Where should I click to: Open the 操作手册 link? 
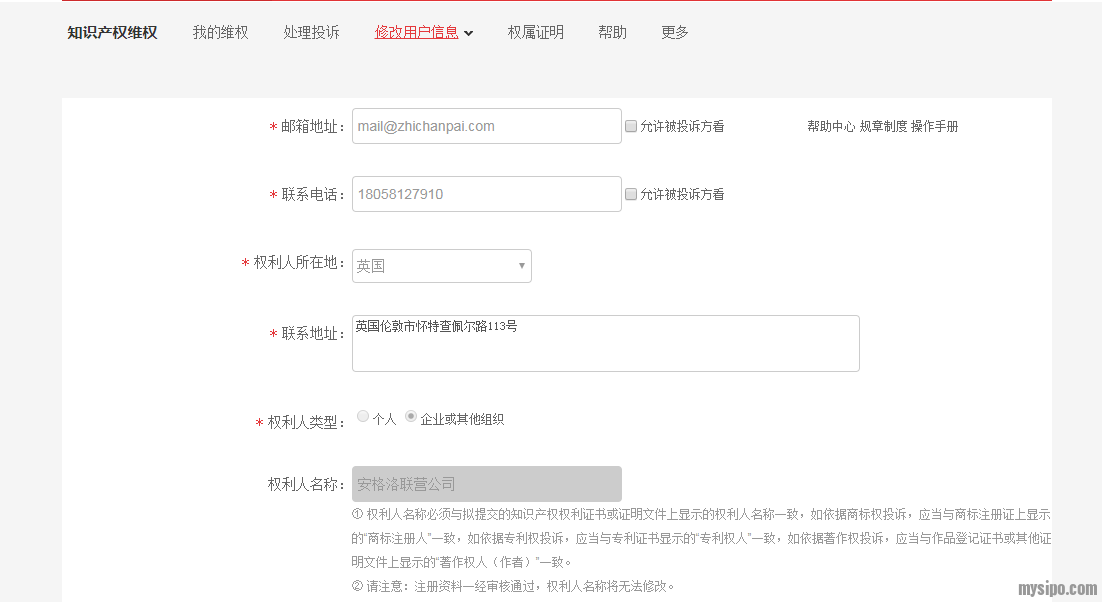pyautogui.click(x=934, y=126)
